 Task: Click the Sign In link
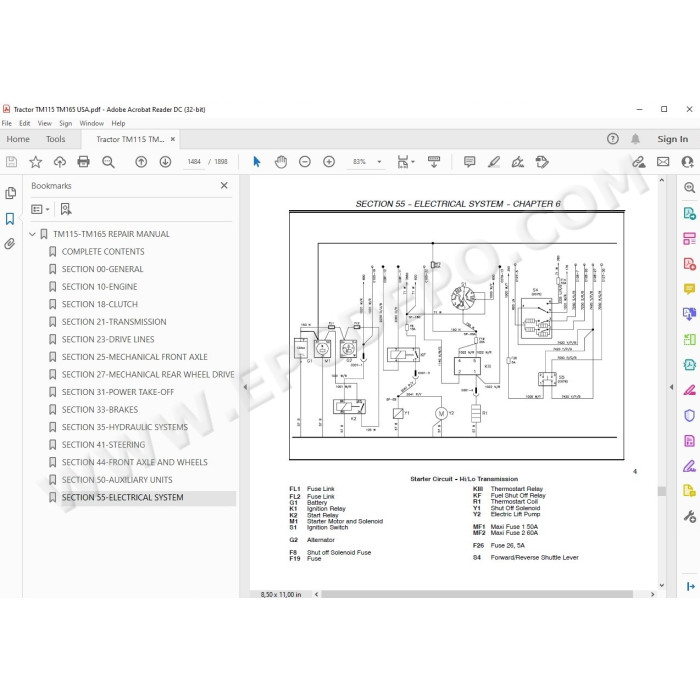pos(672,139)
